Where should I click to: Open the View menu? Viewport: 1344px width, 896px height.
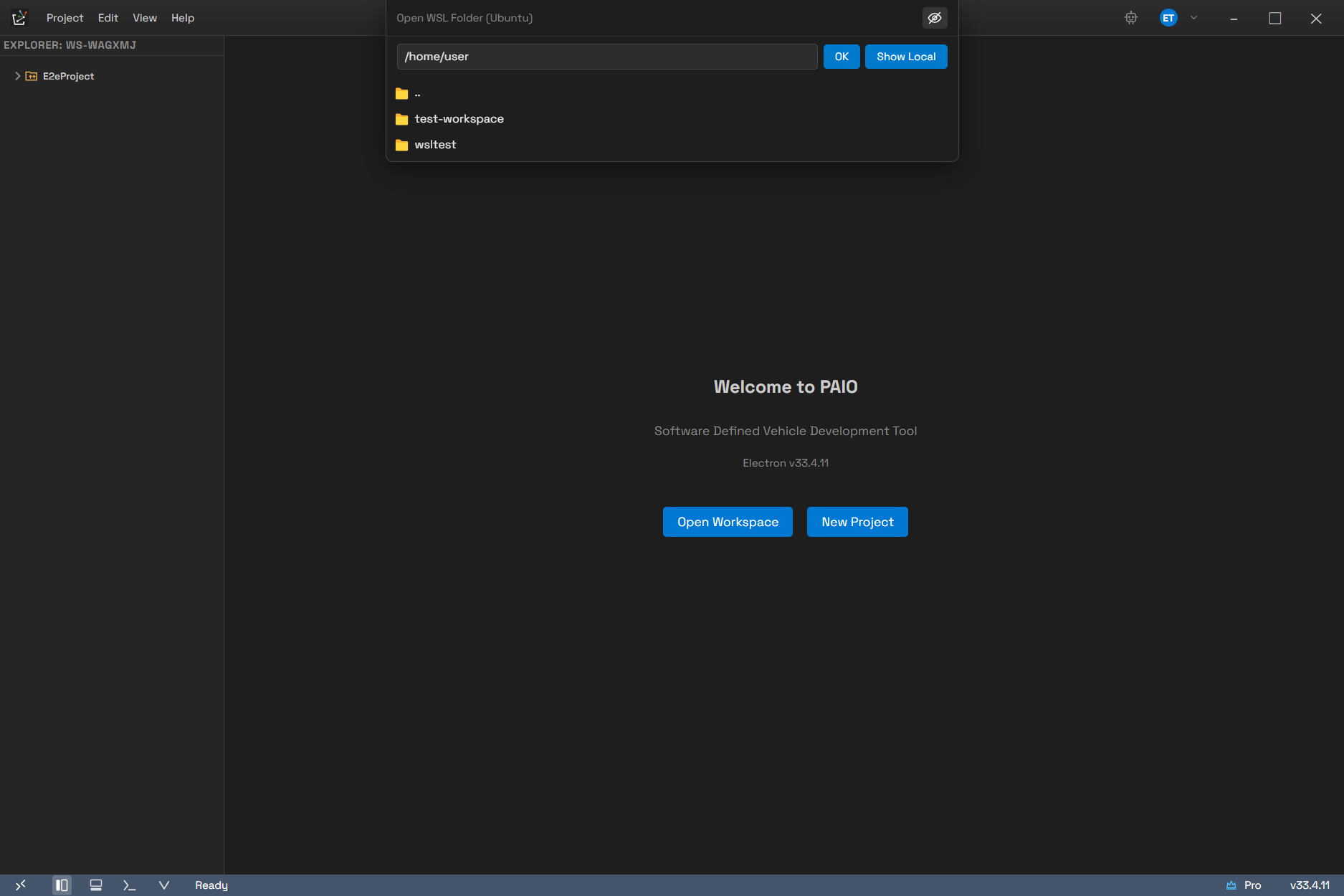145,18
